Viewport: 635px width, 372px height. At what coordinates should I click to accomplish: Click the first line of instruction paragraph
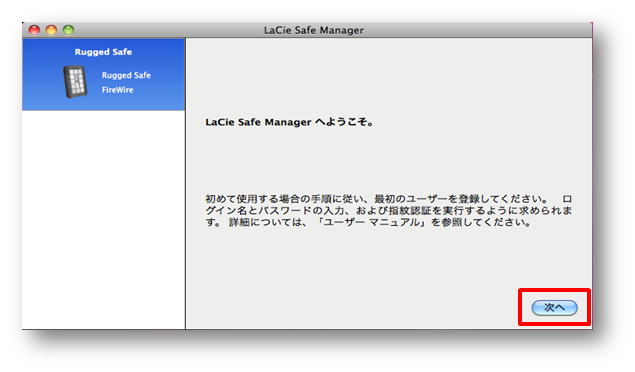[389, 199]
